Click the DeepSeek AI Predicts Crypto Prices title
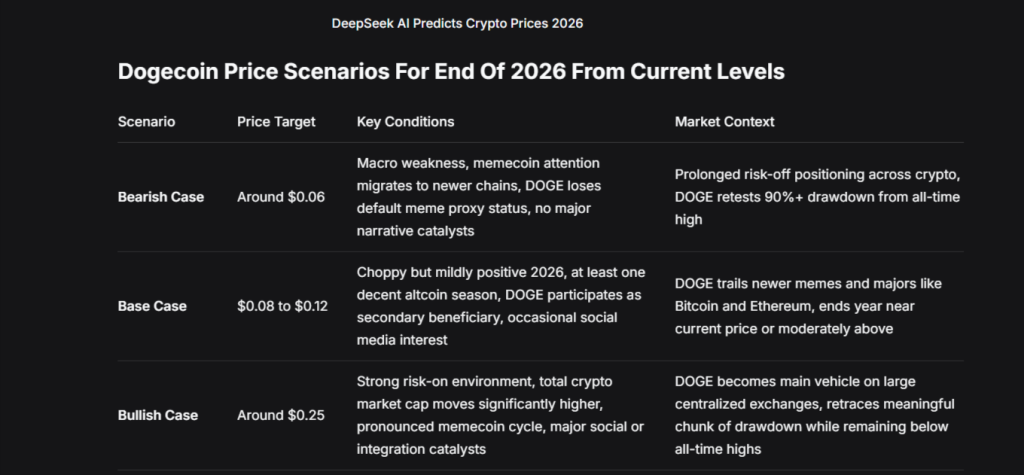The height and width of the screenshot is (475, 1024). coord(457,23)
